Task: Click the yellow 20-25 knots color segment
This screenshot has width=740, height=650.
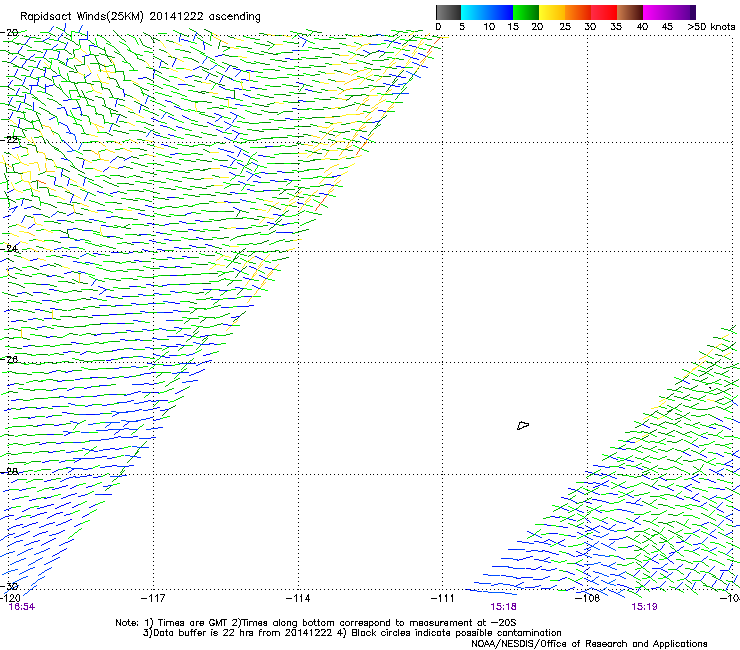Action: tap(552, 12)
